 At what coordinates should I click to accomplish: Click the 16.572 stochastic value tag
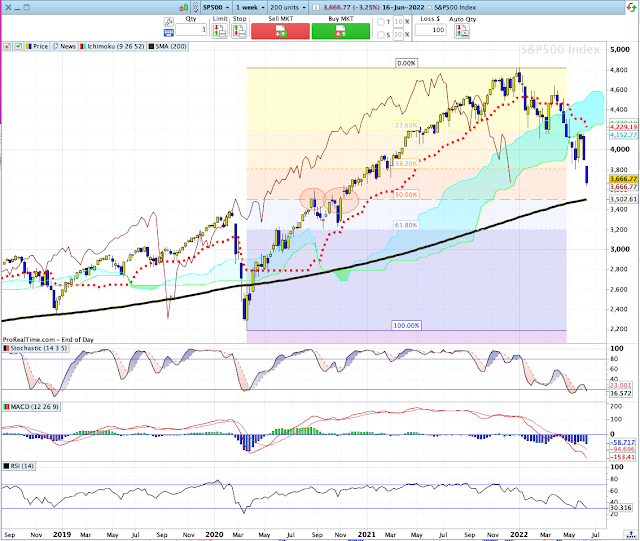(621, 393)
